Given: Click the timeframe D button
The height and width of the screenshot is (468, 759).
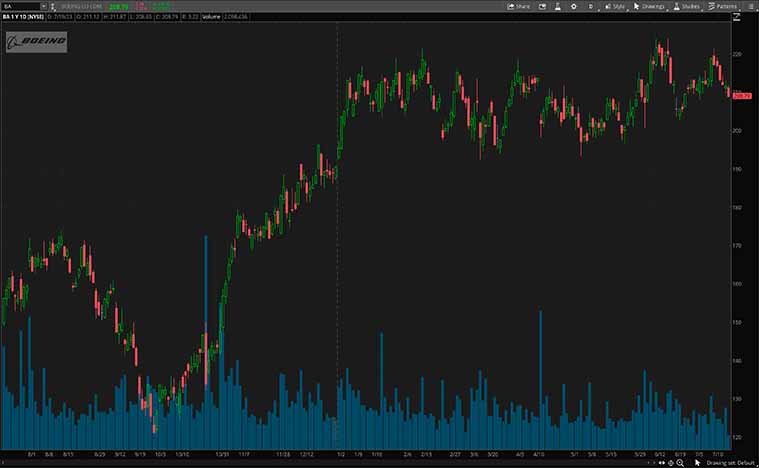Looking at the screenshot, I should 591,6.
